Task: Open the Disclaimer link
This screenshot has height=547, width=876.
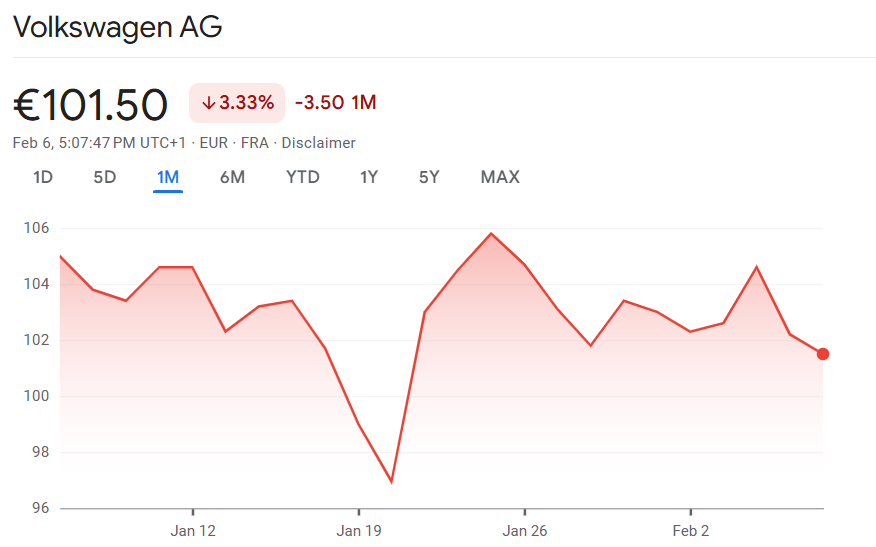Action: click(318, 143)
